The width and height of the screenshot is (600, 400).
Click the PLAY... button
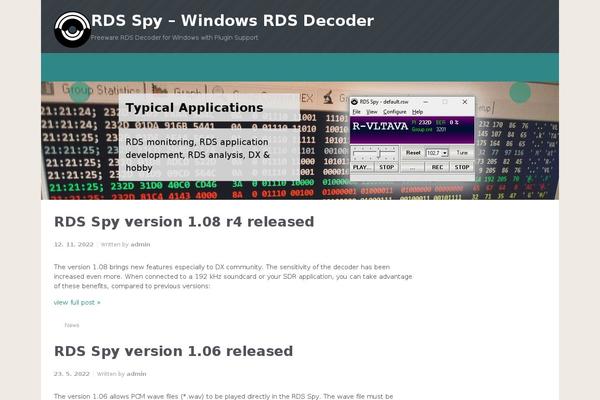(362, 167)
